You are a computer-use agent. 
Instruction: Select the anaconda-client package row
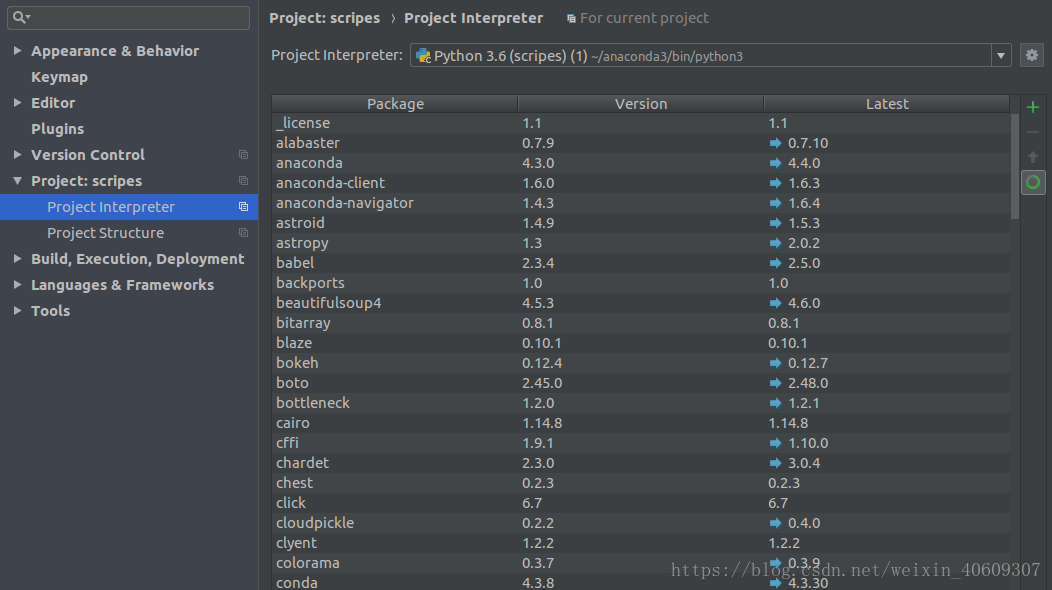641,183
